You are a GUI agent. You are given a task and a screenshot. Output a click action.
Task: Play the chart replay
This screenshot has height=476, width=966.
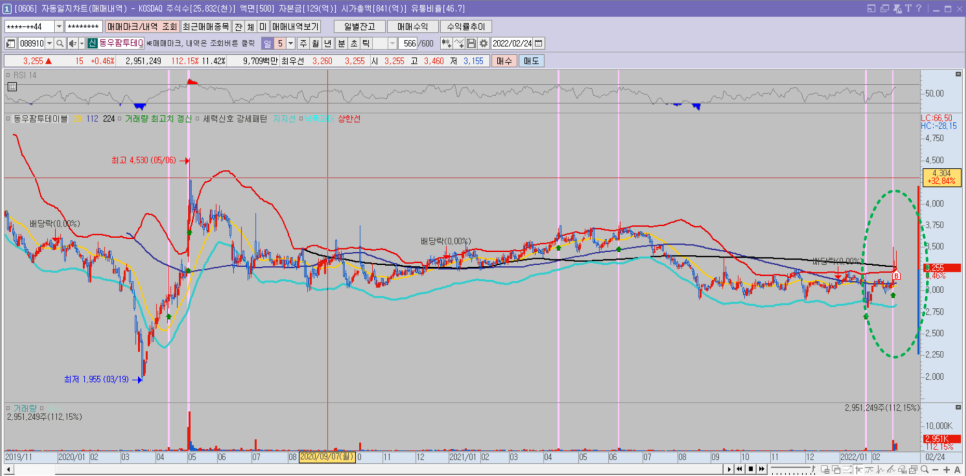(x=729, y=469)
